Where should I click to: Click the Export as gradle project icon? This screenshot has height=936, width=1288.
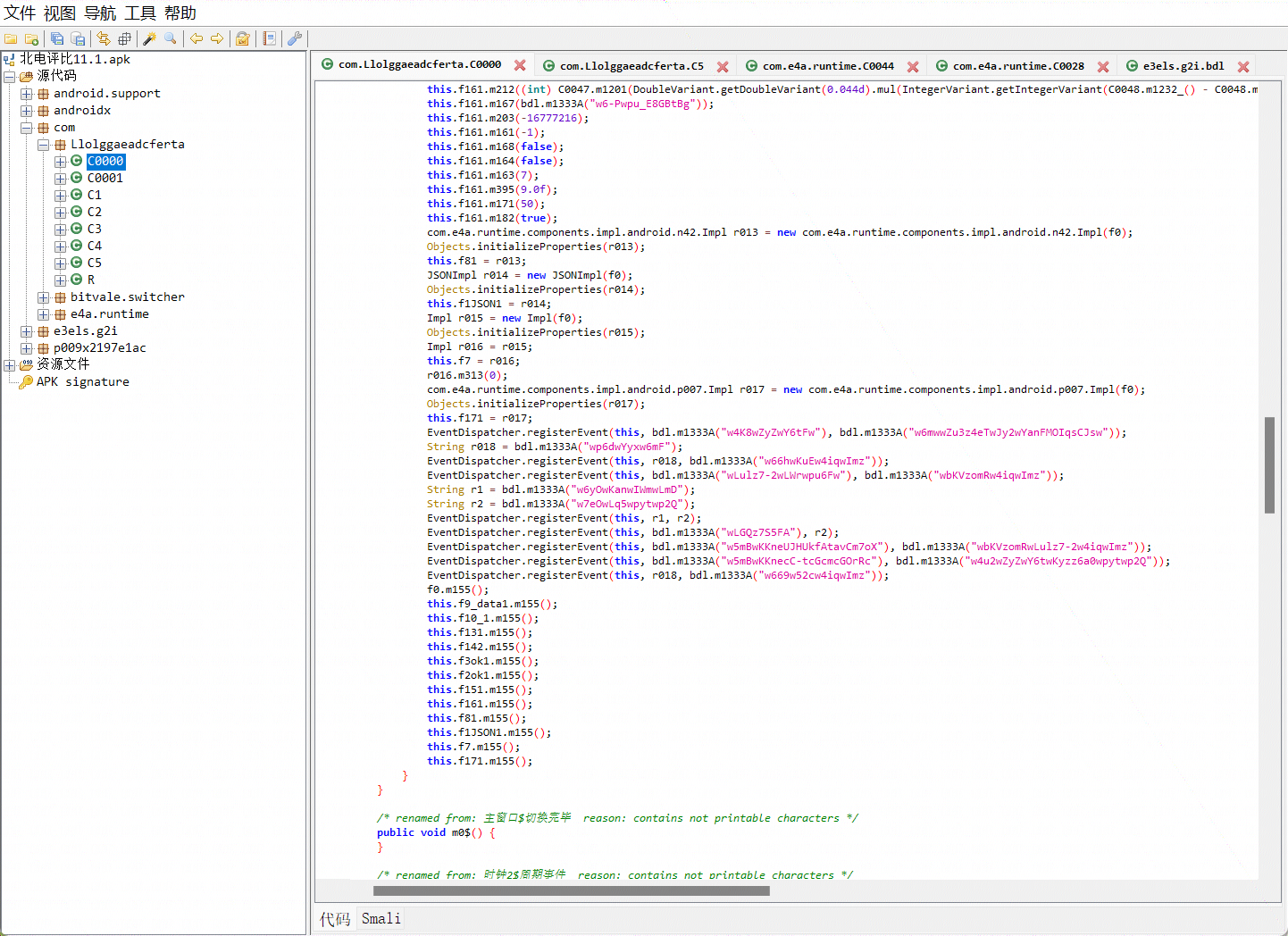click(78, 38)
